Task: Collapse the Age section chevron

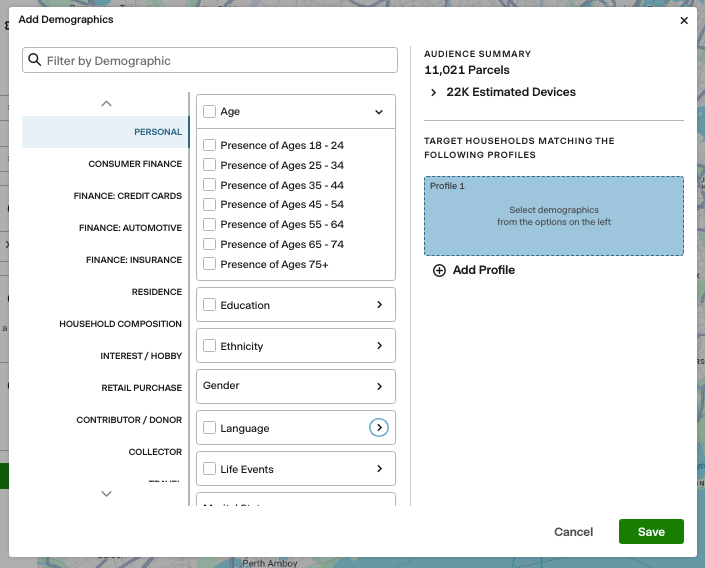Action: click(x=379, y=112)
